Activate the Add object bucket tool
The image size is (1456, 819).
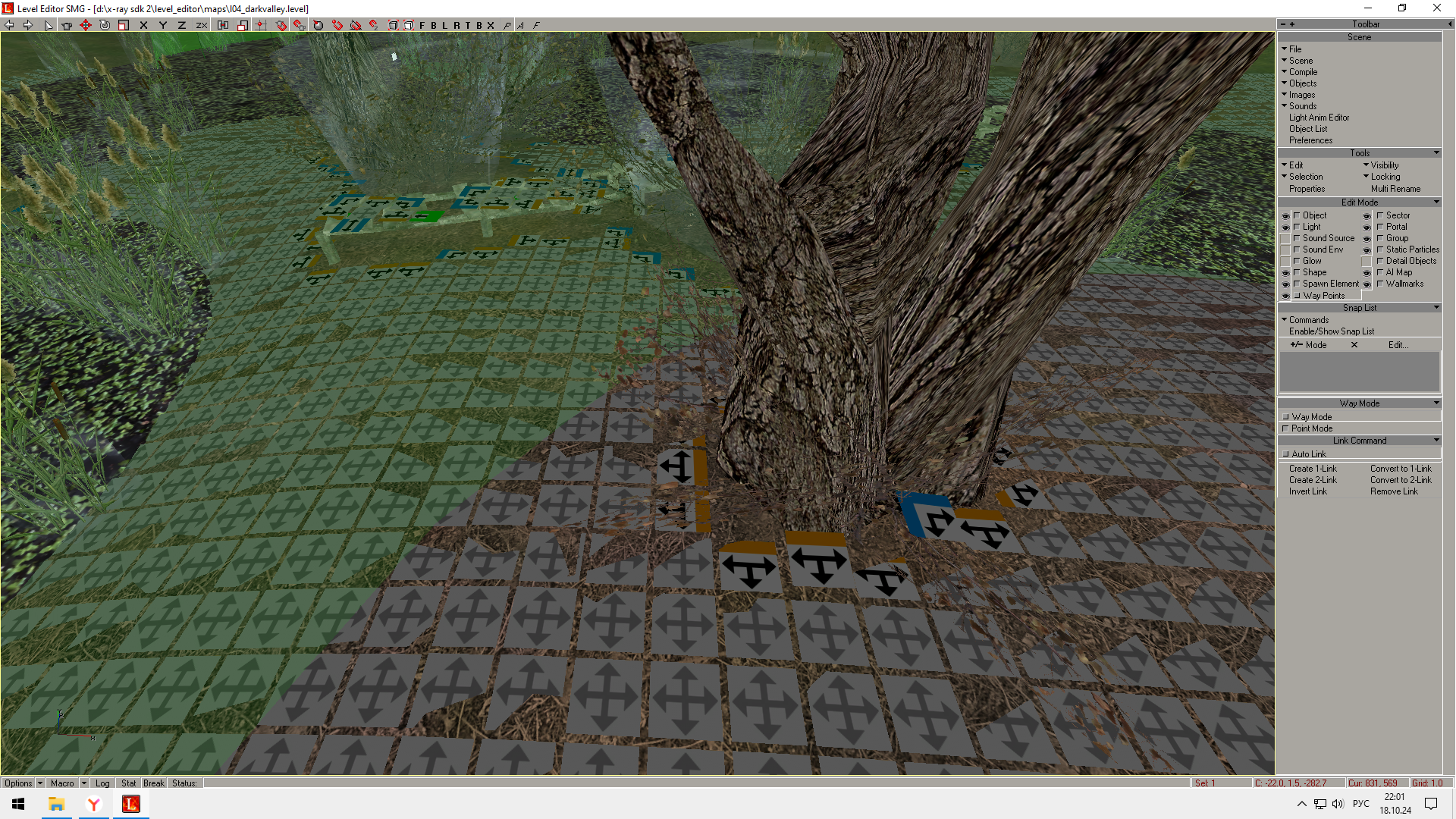pyautogui.click(x=67, y=25)
